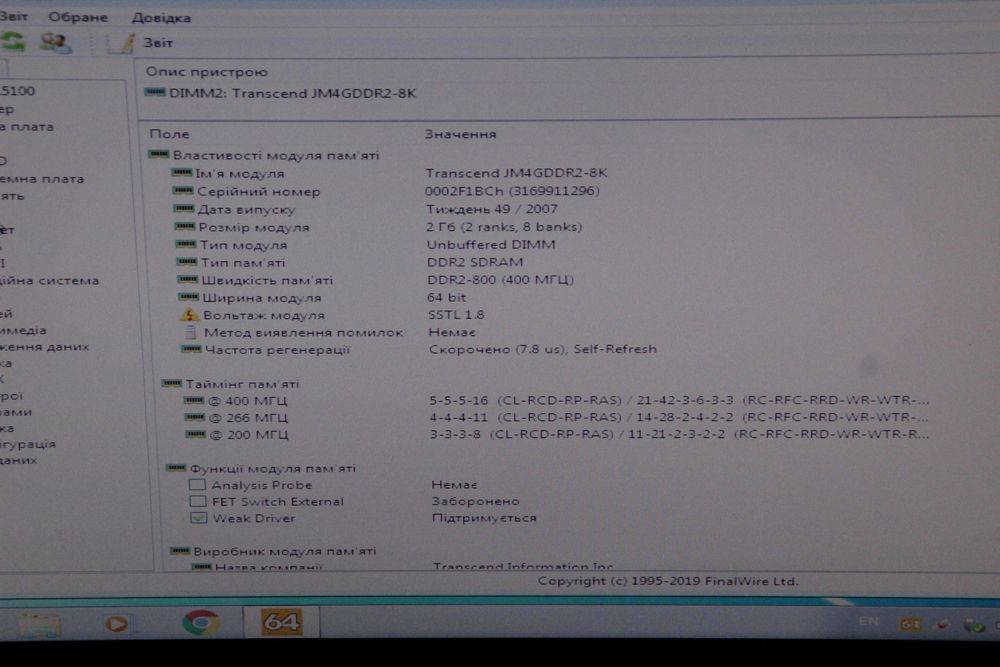Click the Звіт report toolbar button

coord(139,43)
